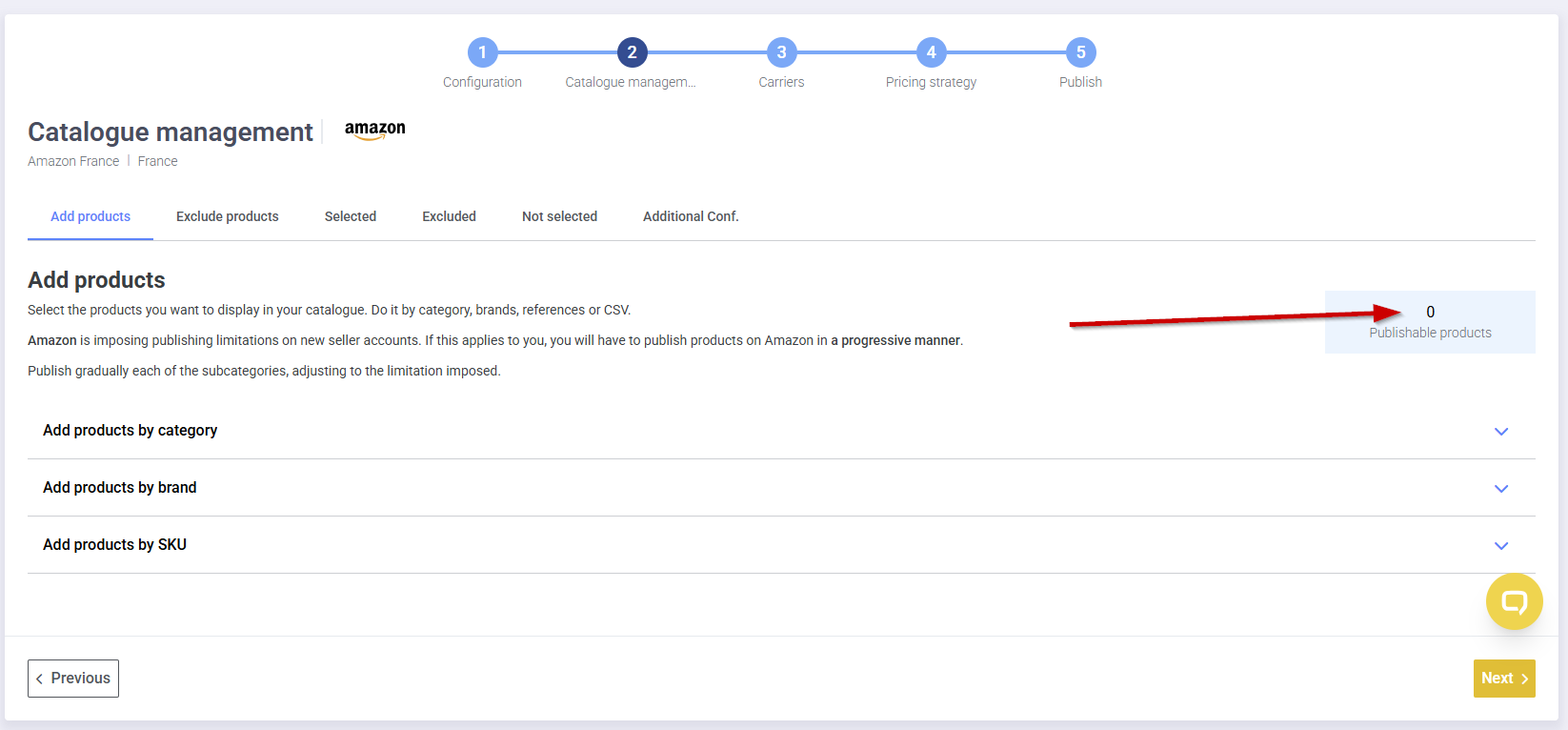Go to step 5 Publish circle
1568x730 pixels.
(1080, 52)
